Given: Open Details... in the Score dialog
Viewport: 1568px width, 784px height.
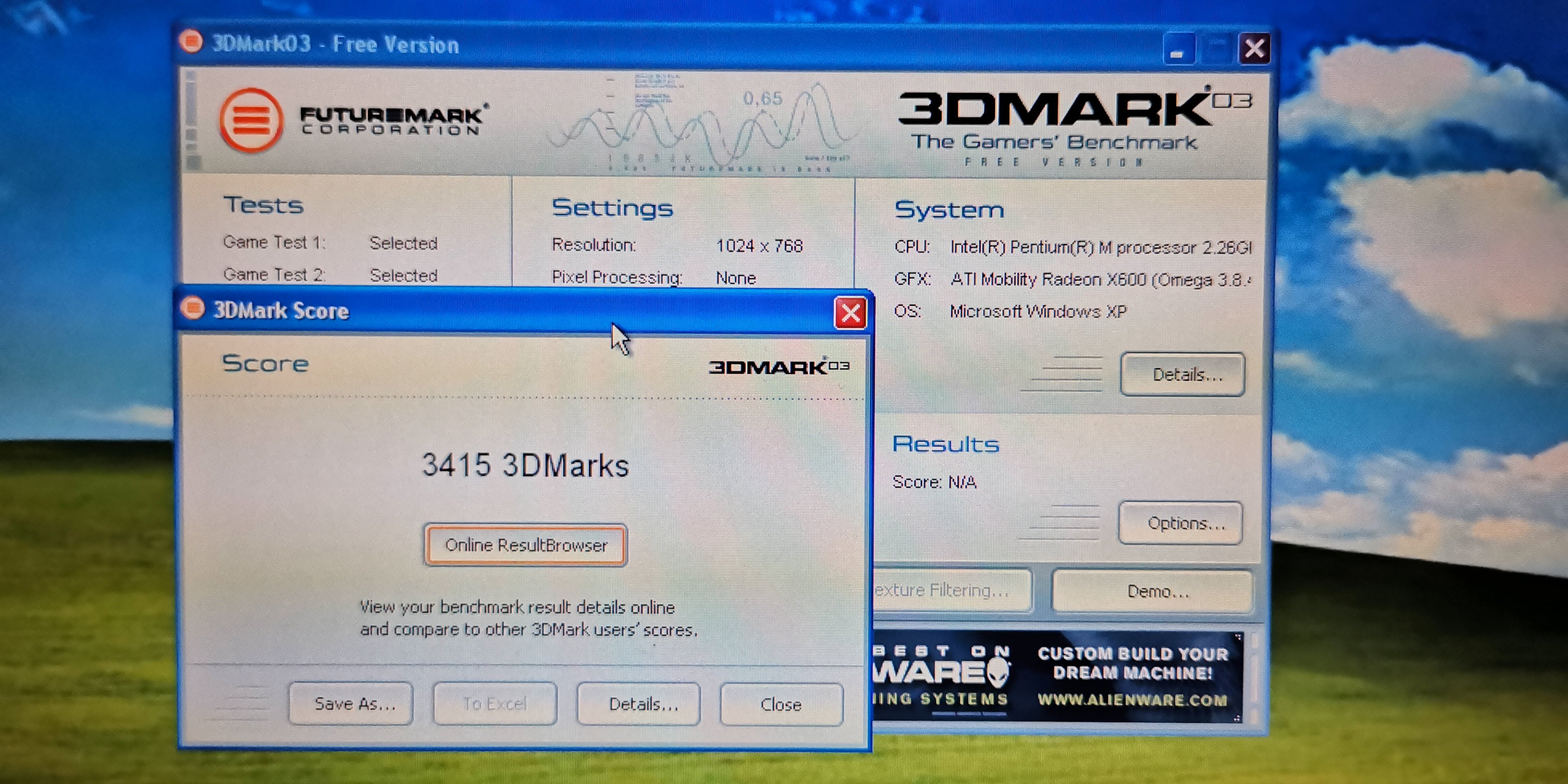Looking at the screenshot, I should 639,704.
